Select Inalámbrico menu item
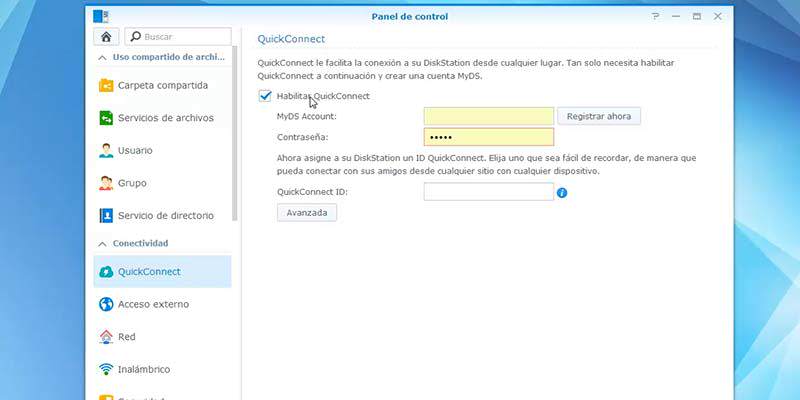 click(x=162, y=369)
